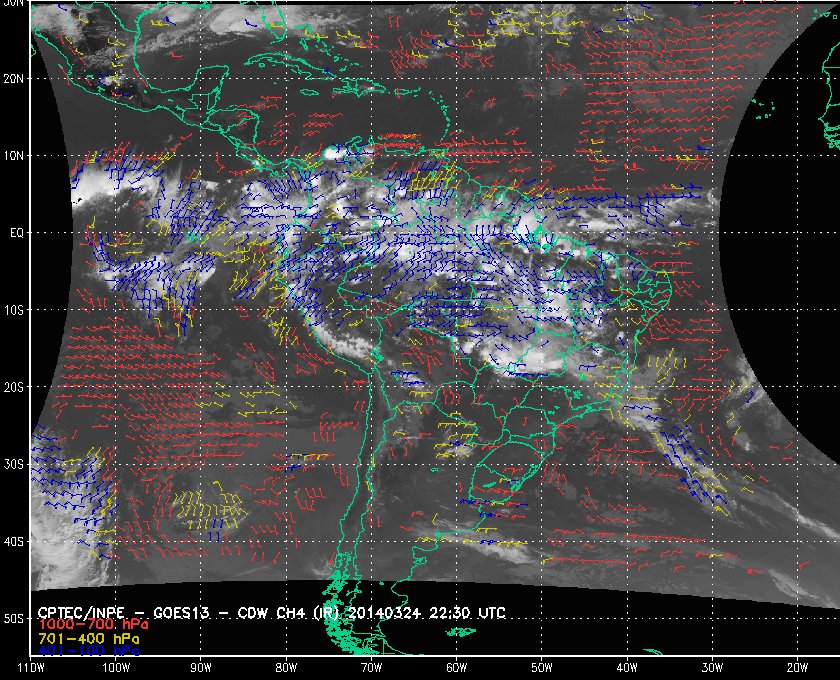Screen dimensions: 840x680
Task: Click the 20140324 22:30 UTC timestamp
Action: [x=427, y=613]
